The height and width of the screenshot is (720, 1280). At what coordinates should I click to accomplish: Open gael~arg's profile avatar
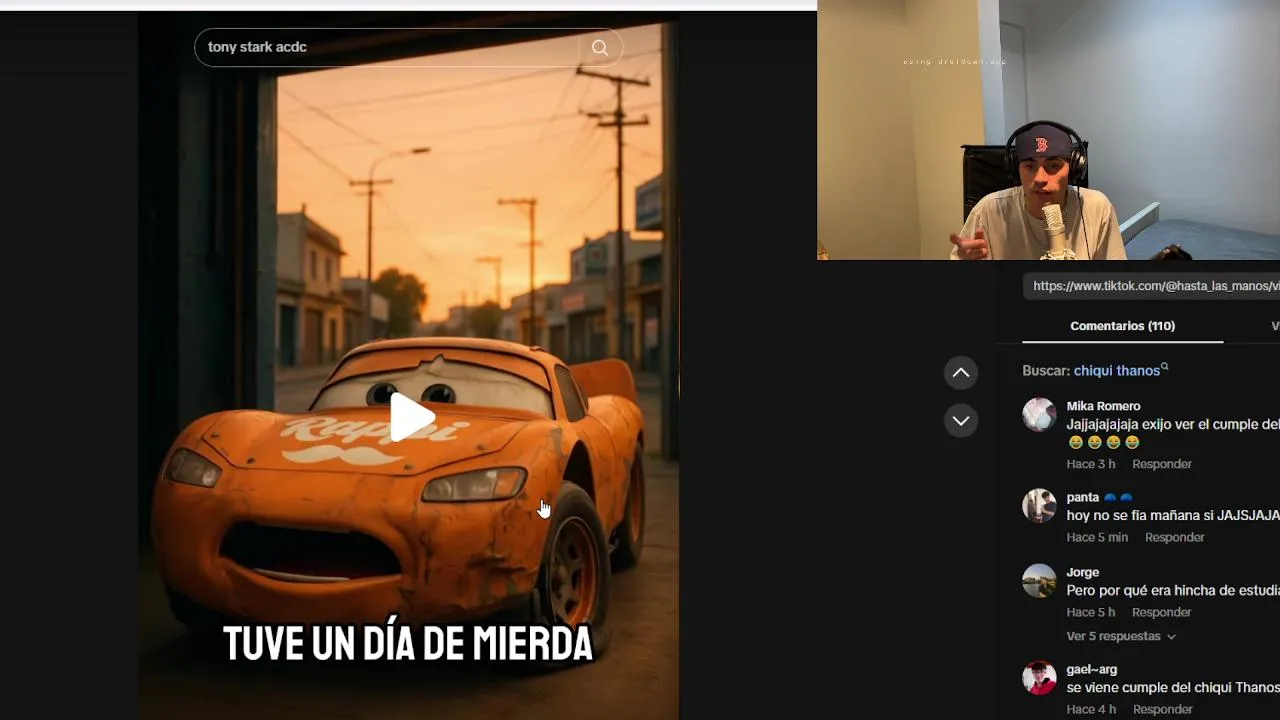(1039, 677)
